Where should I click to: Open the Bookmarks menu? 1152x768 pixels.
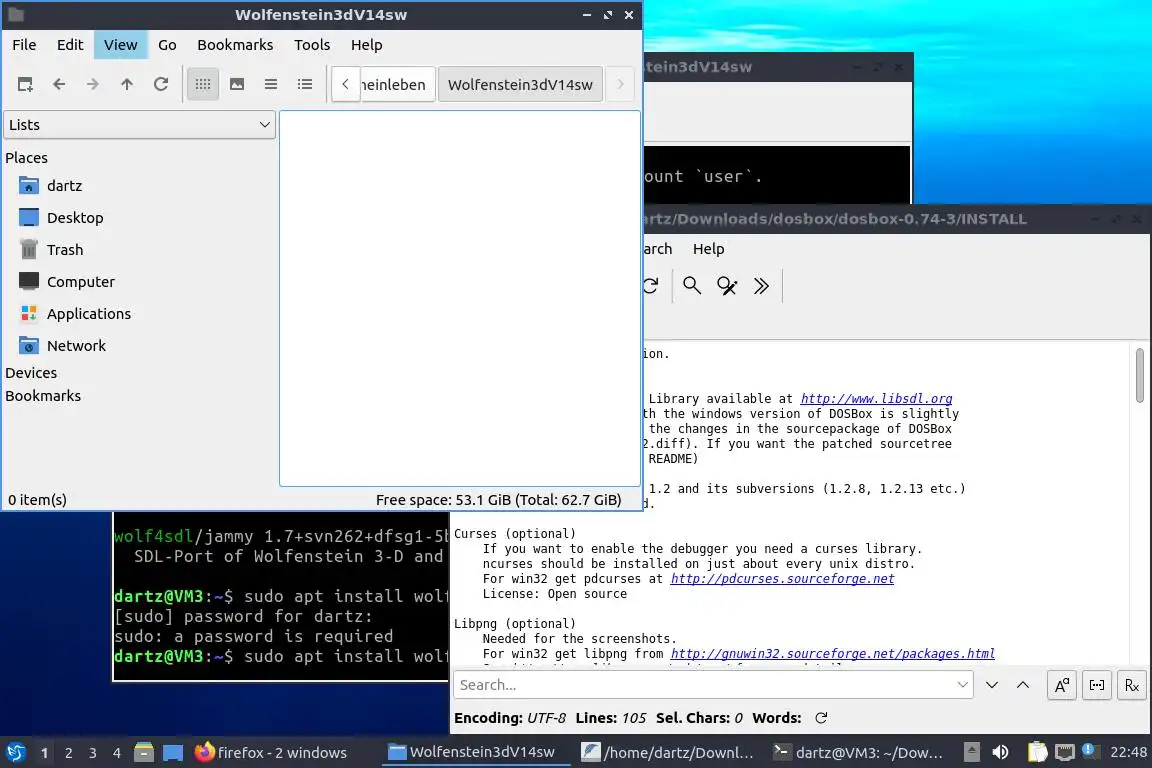pos(235,45)
